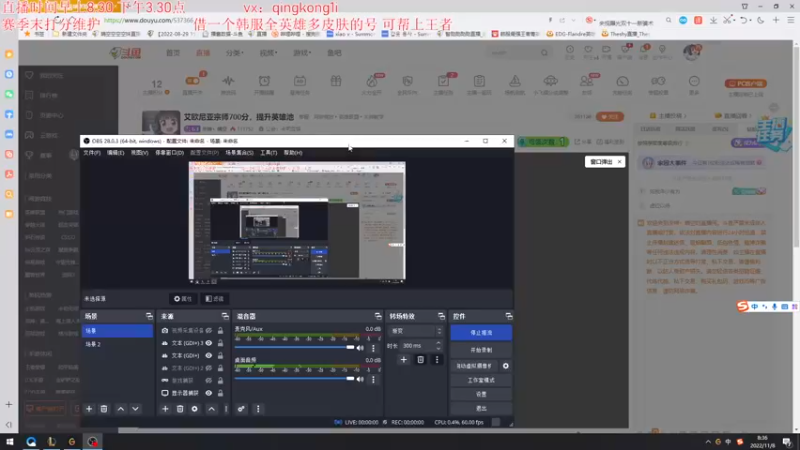800x450 pixels.
Task: Open the Docks menu in OBS
Action: [x=169, y=153]
